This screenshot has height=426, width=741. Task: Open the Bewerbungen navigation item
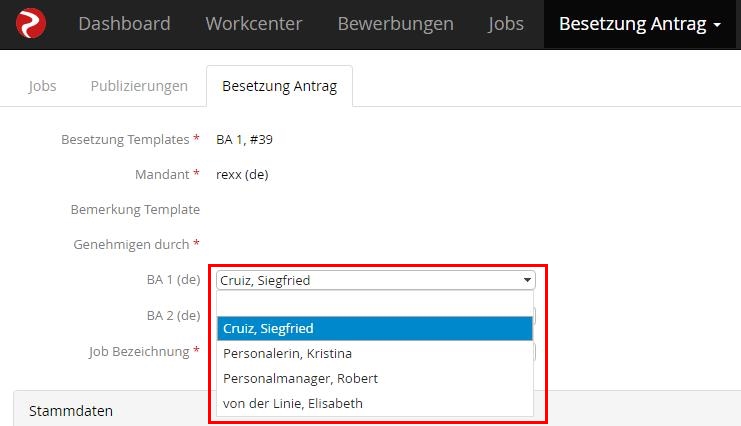click(396, 24)
